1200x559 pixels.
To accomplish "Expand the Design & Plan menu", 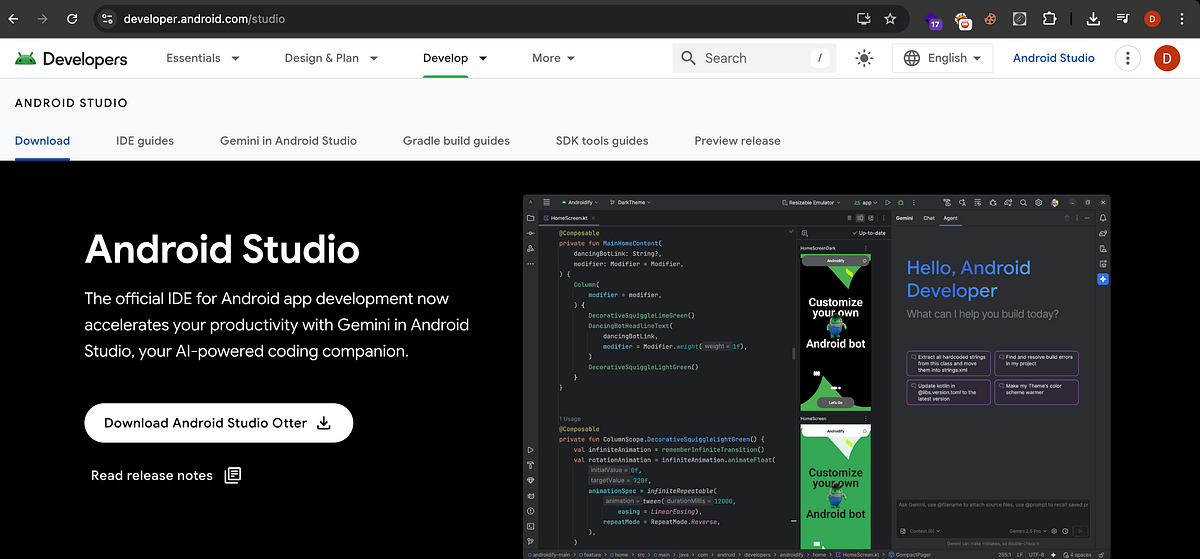I will pos(331,58).
